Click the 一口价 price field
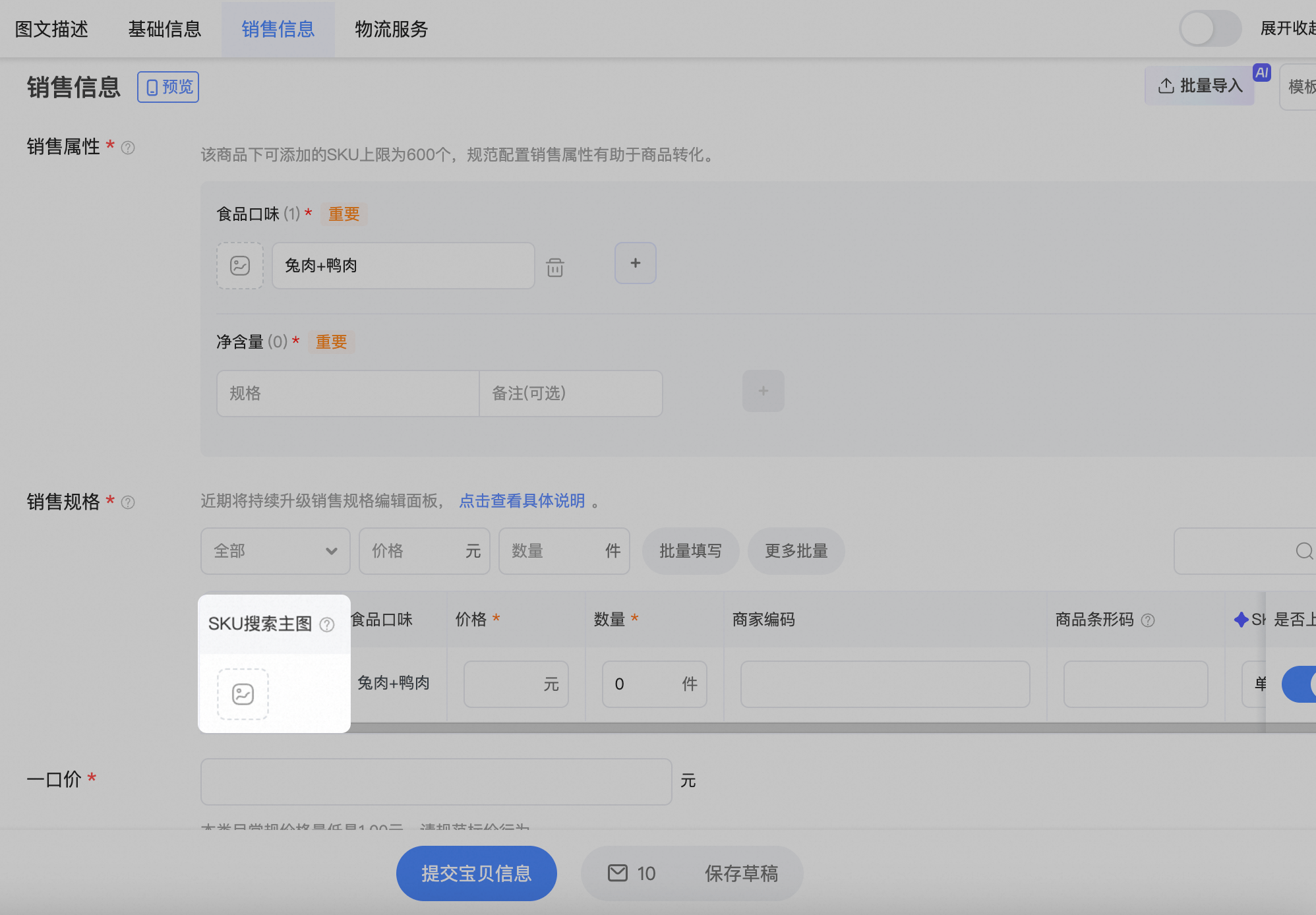 (436, 782)
